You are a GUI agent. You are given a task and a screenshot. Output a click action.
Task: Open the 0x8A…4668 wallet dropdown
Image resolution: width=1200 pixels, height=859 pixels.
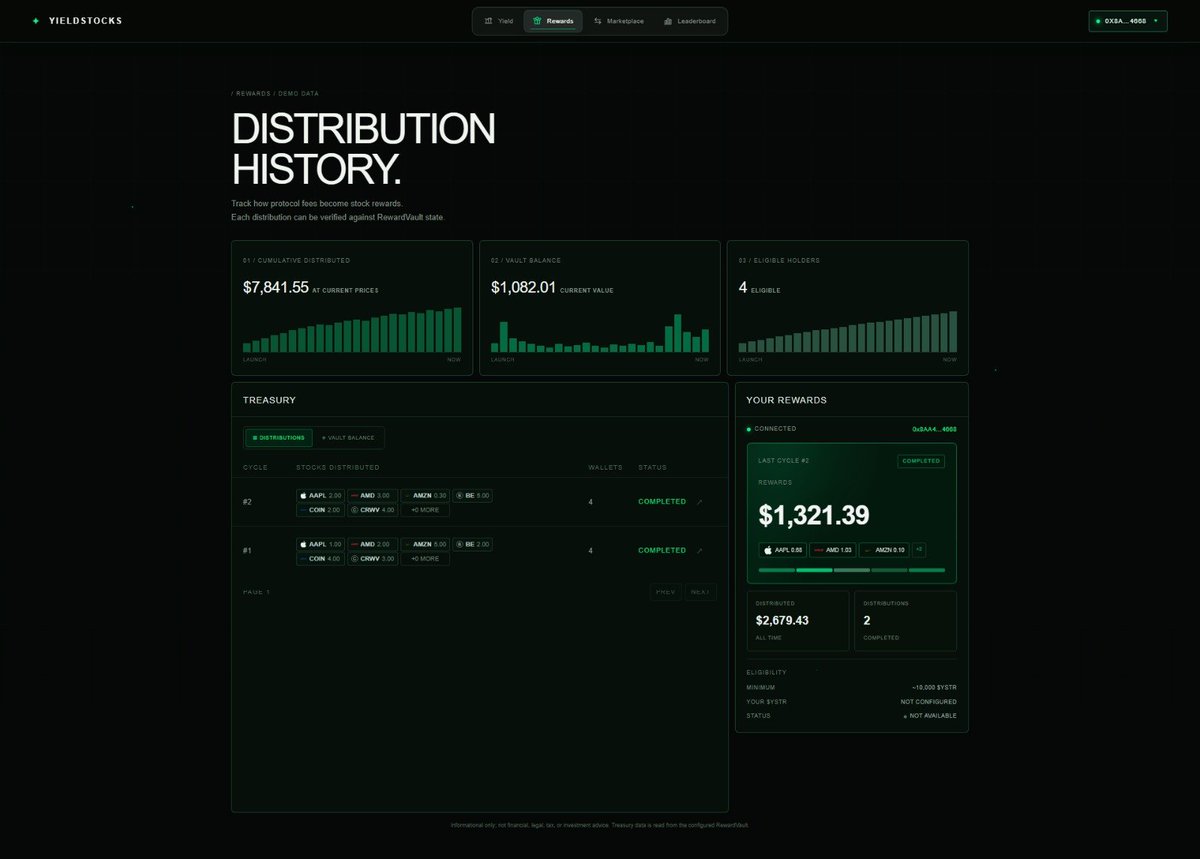(x=1128, y=21)
